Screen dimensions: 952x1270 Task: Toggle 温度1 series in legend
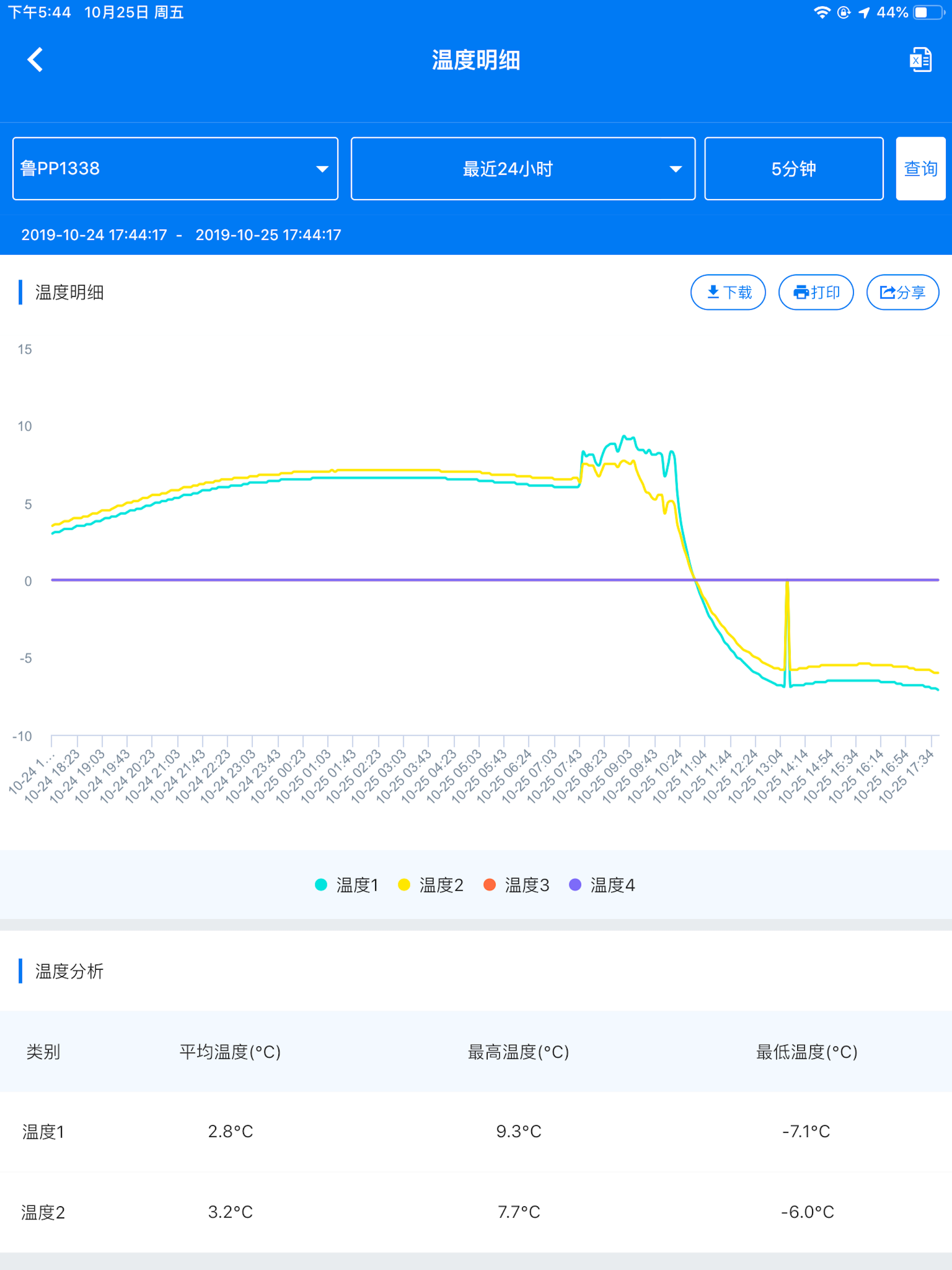pos(347,885)
